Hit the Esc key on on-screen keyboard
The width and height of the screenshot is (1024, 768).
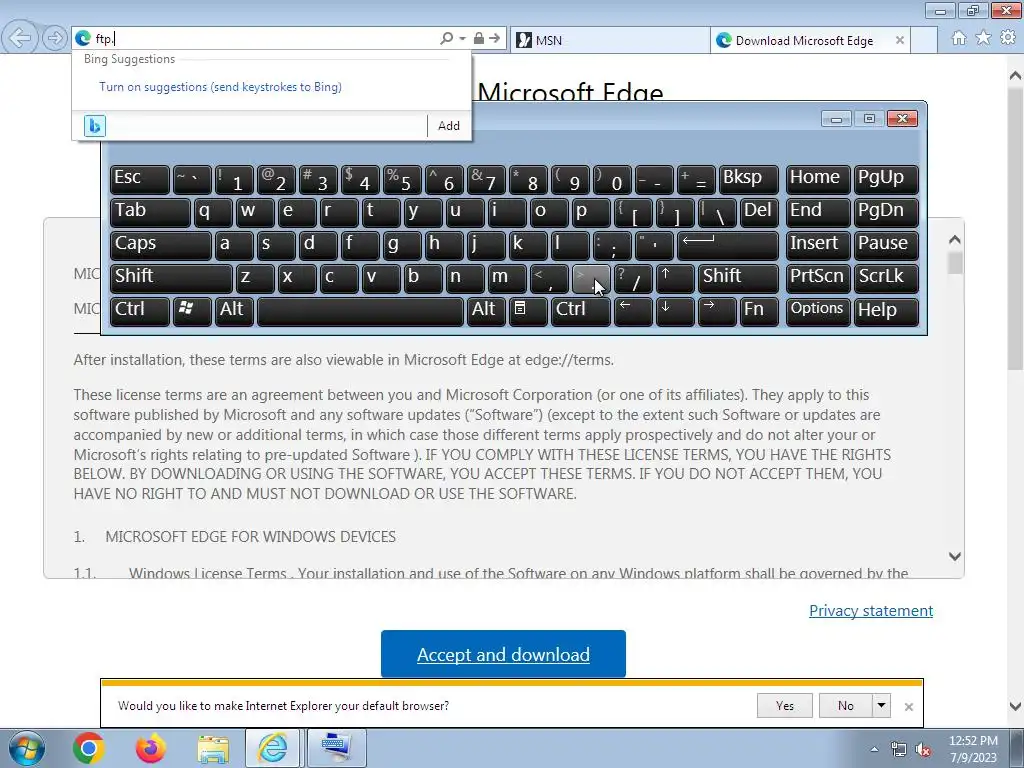140,179
